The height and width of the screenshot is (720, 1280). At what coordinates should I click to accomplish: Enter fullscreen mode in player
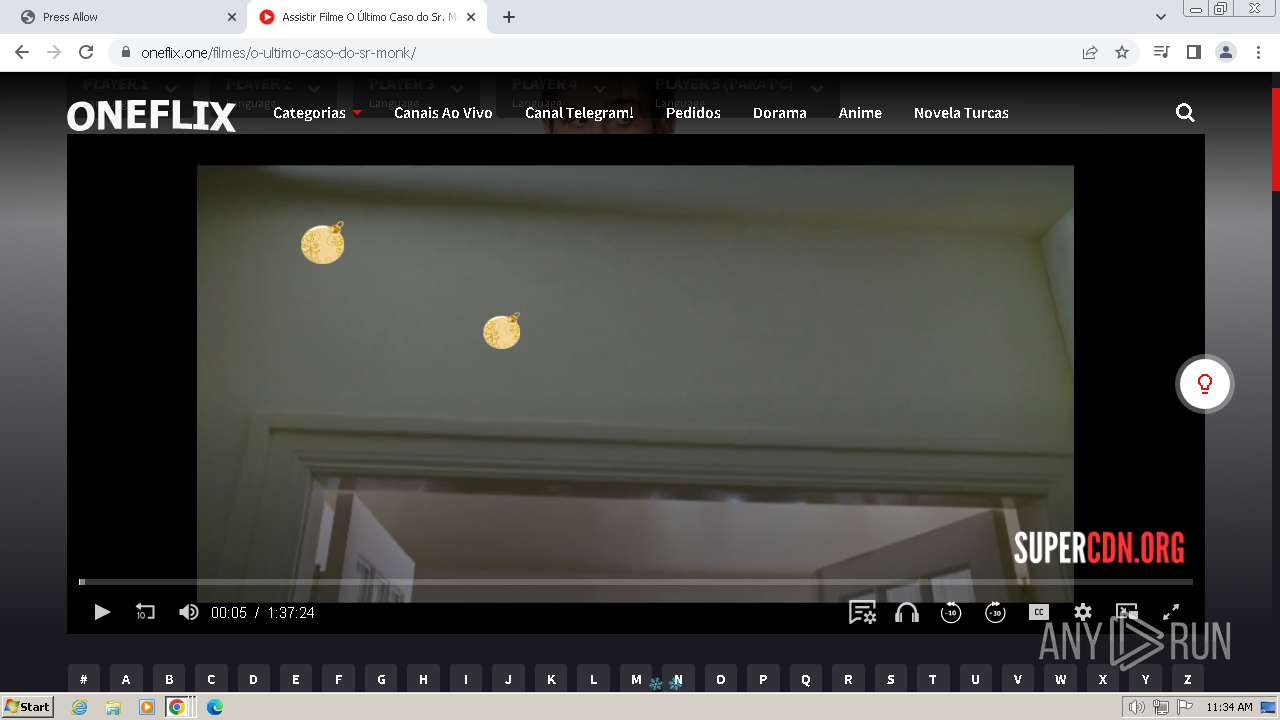[x=1171, y=612]
